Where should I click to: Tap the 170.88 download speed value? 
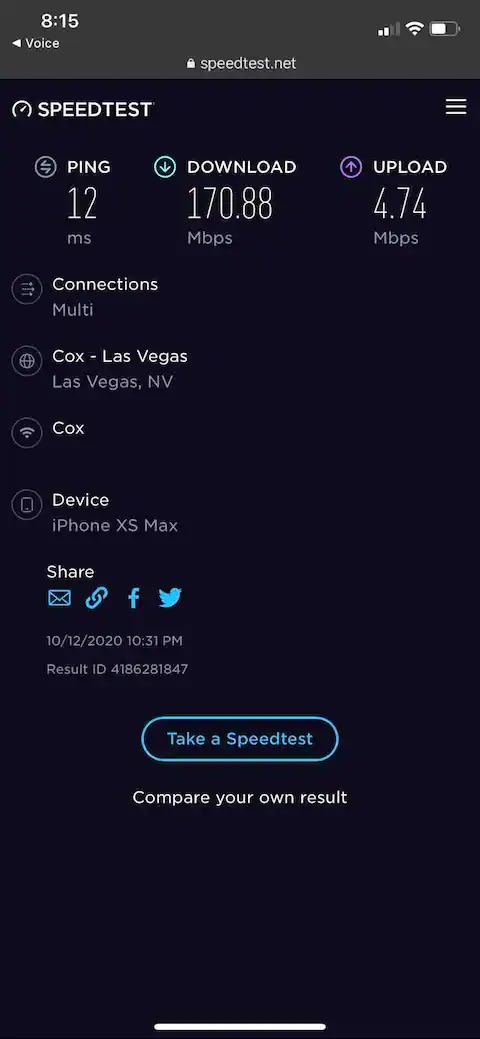click(229, 203)
